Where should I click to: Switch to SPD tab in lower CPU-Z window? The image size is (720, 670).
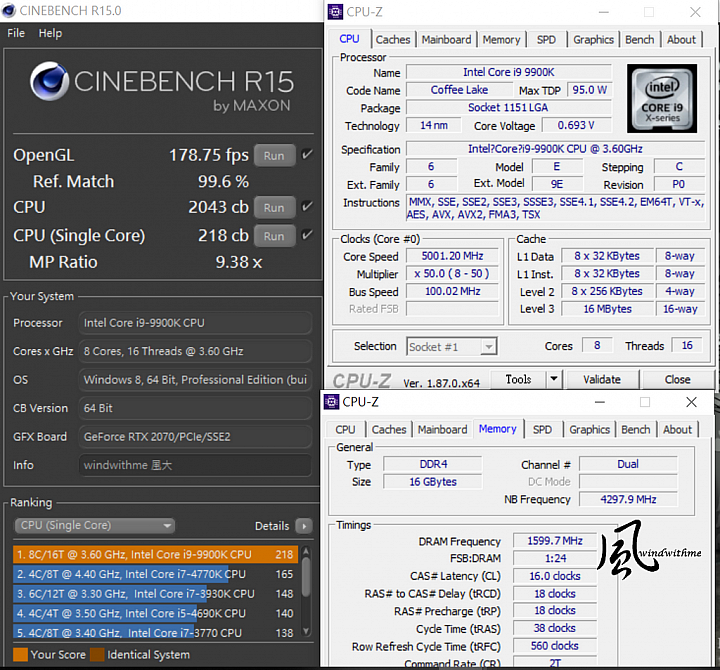[x=542, y=429]
